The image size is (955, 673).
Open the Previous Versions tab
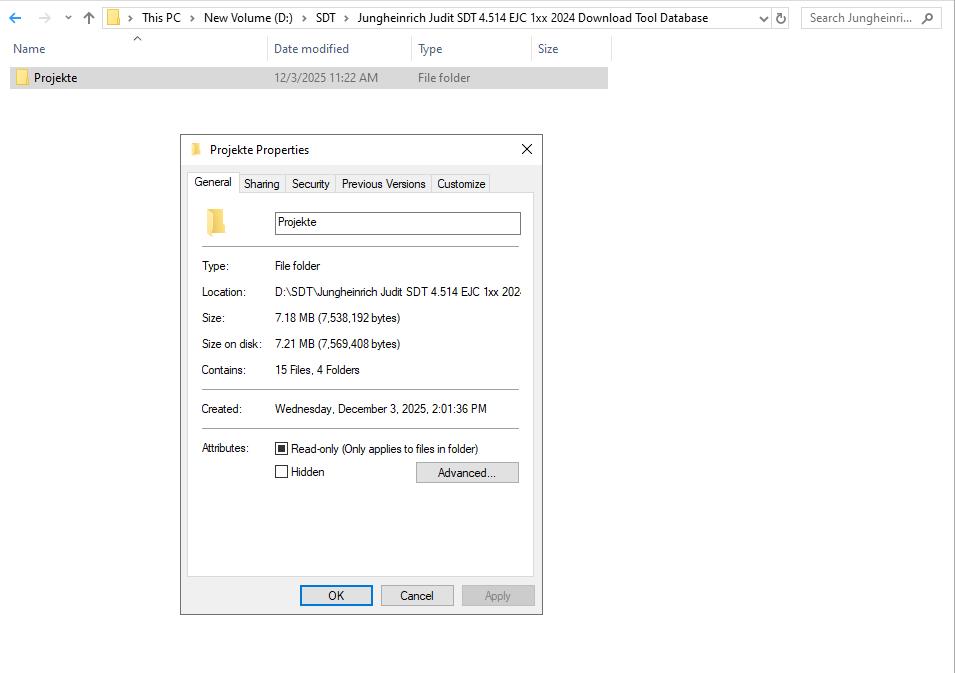tap(384, 184)
